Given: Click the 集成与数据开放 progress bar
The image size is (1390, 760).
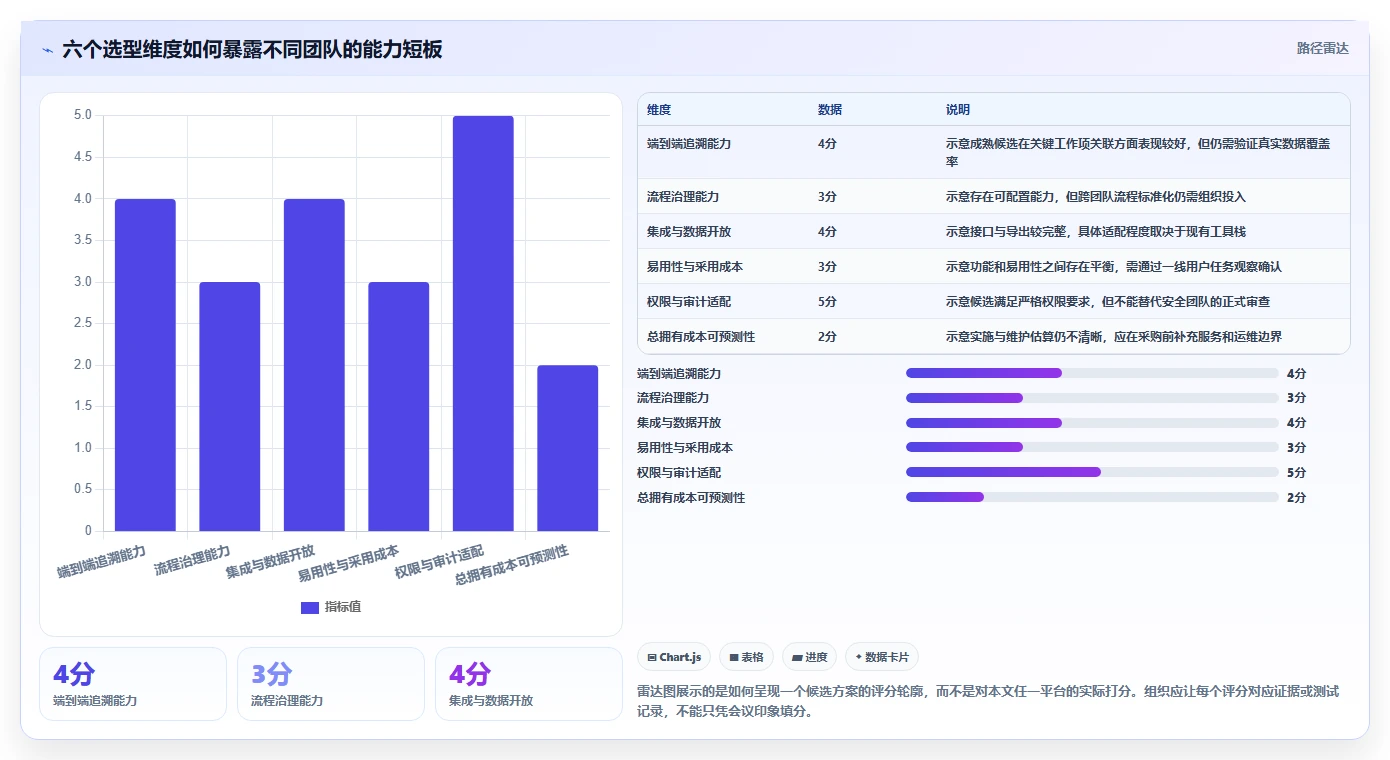Looking at the screenshot, I should coord(1092,423).
